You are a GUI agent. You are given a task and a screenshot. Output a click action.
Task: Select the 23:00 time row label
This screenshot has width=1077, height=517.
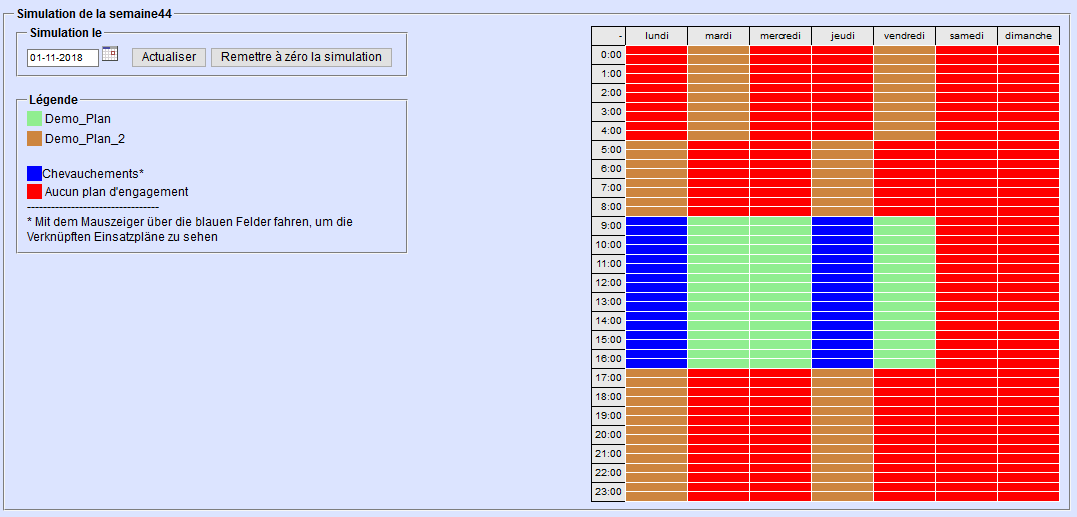[x=608, y=492]
